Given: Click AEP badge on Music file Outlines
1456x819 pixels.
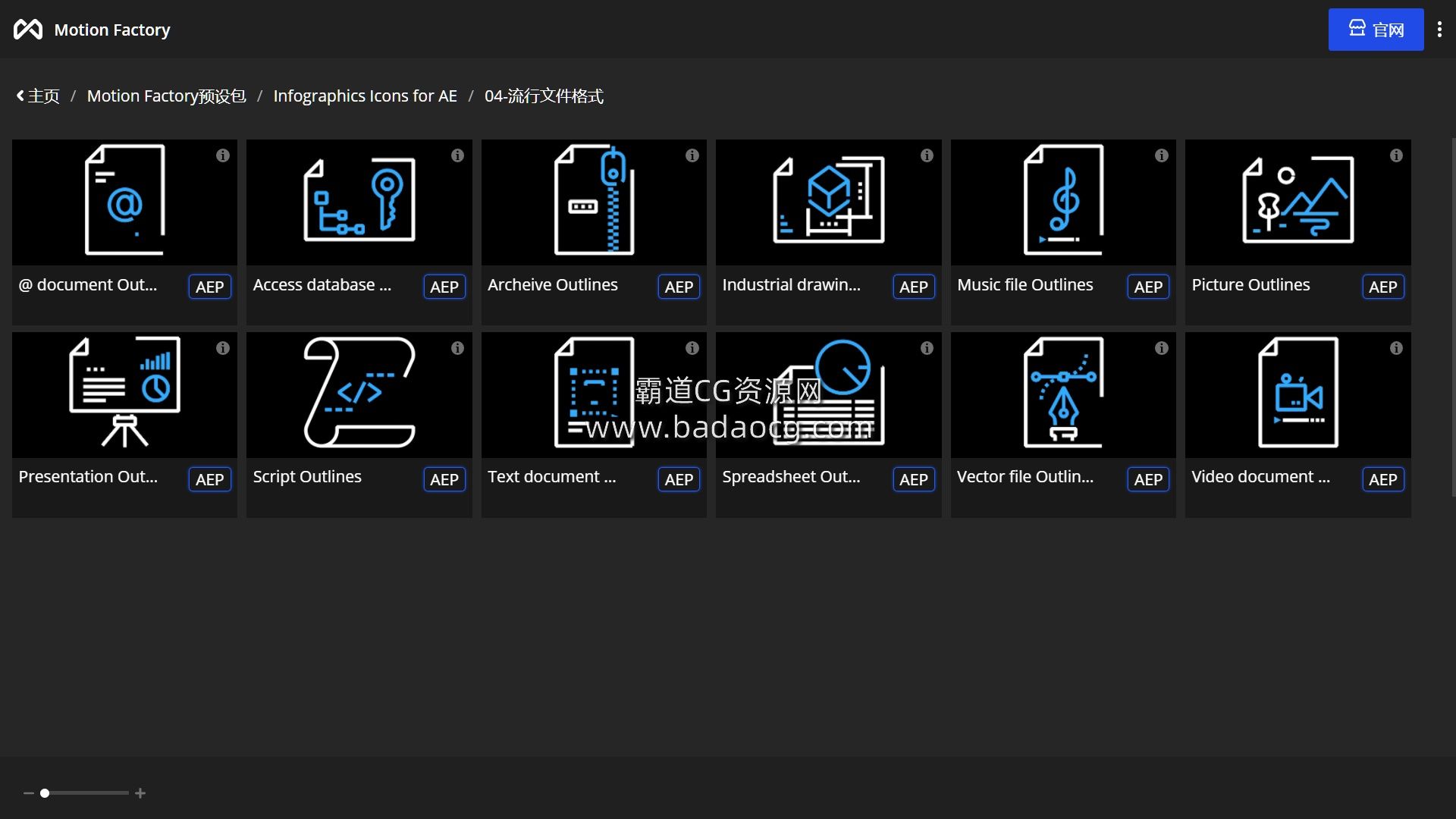Looking at the screenshot, I should point(1148,287).
